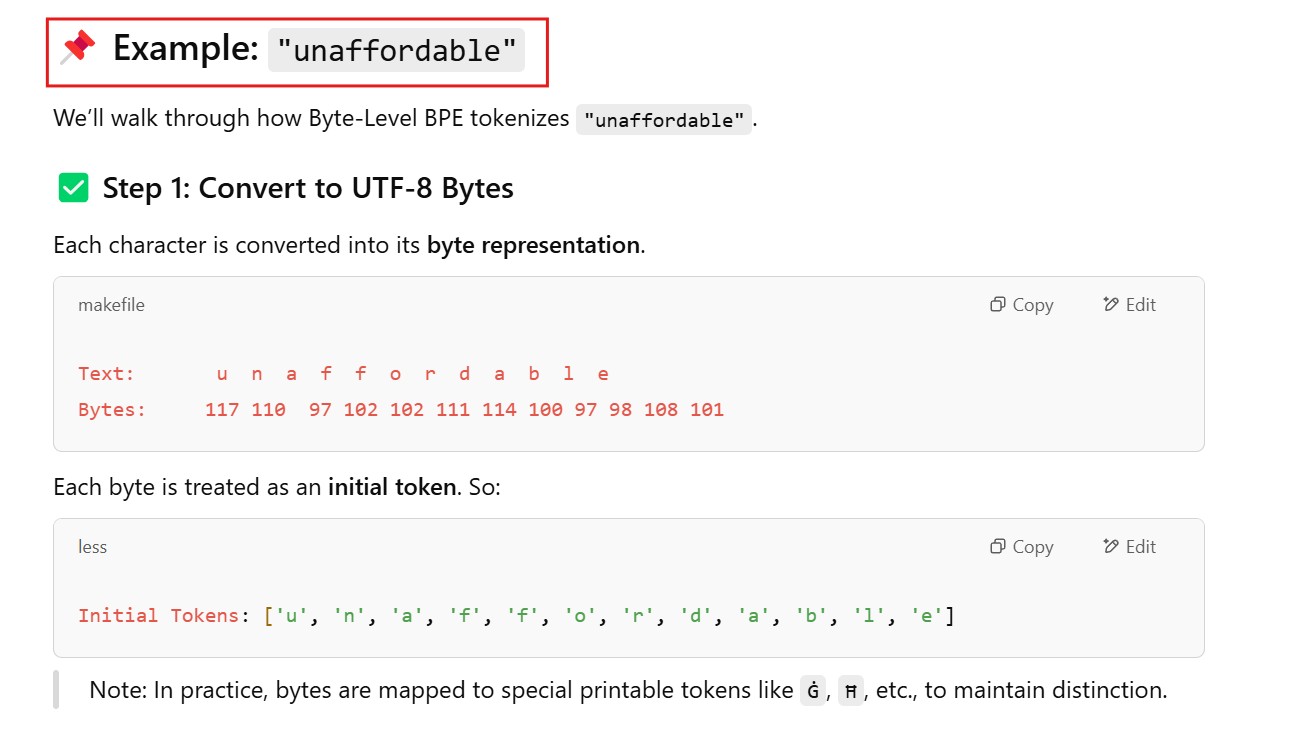This screenshot has width=1312, height=755.
Task: Edit the Initial Tokens code block
Action: pos(1129,547)
